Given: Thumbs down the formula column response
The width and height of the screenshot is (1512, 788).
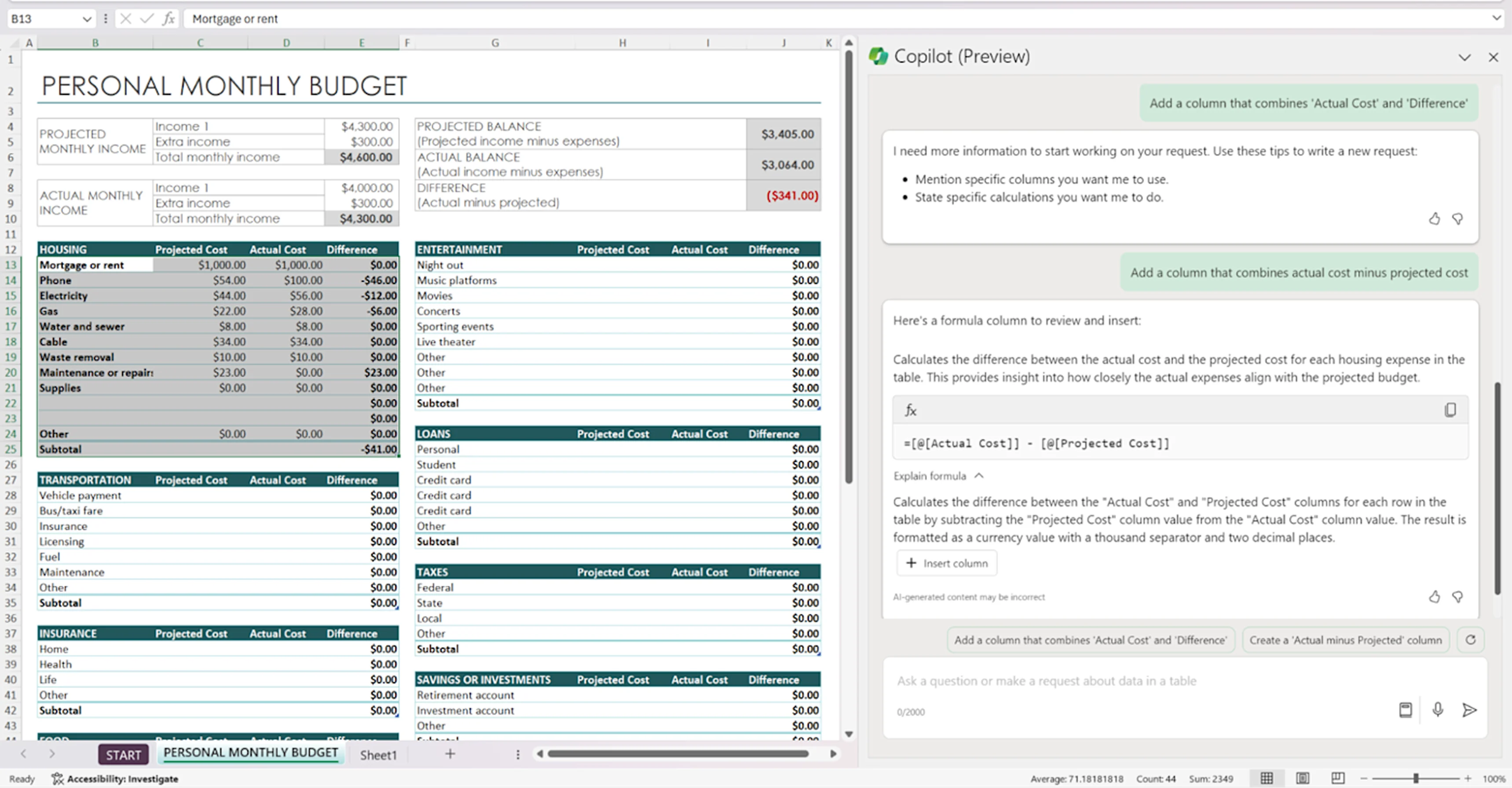Looking at the screenshot, I should pyautogui.click(x=1457, y=597).
